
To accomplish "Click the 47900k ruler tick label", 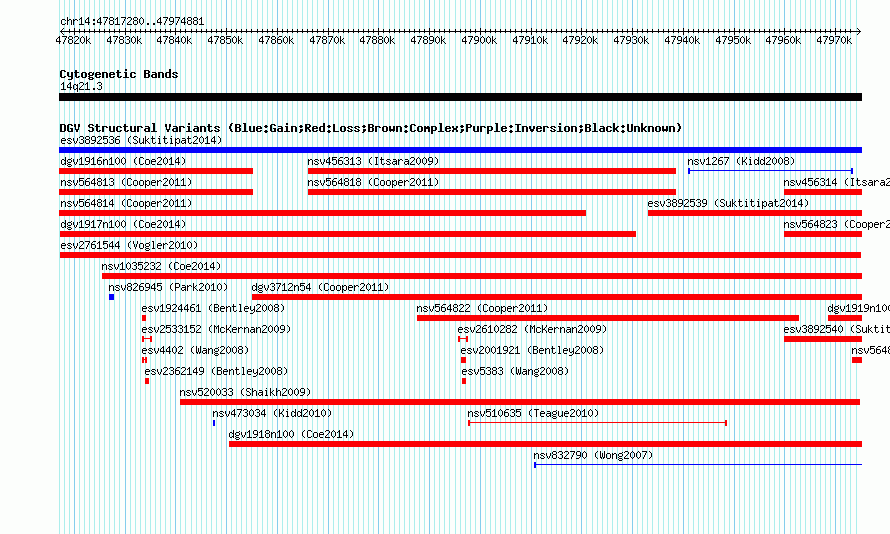I will coord(479,40).
